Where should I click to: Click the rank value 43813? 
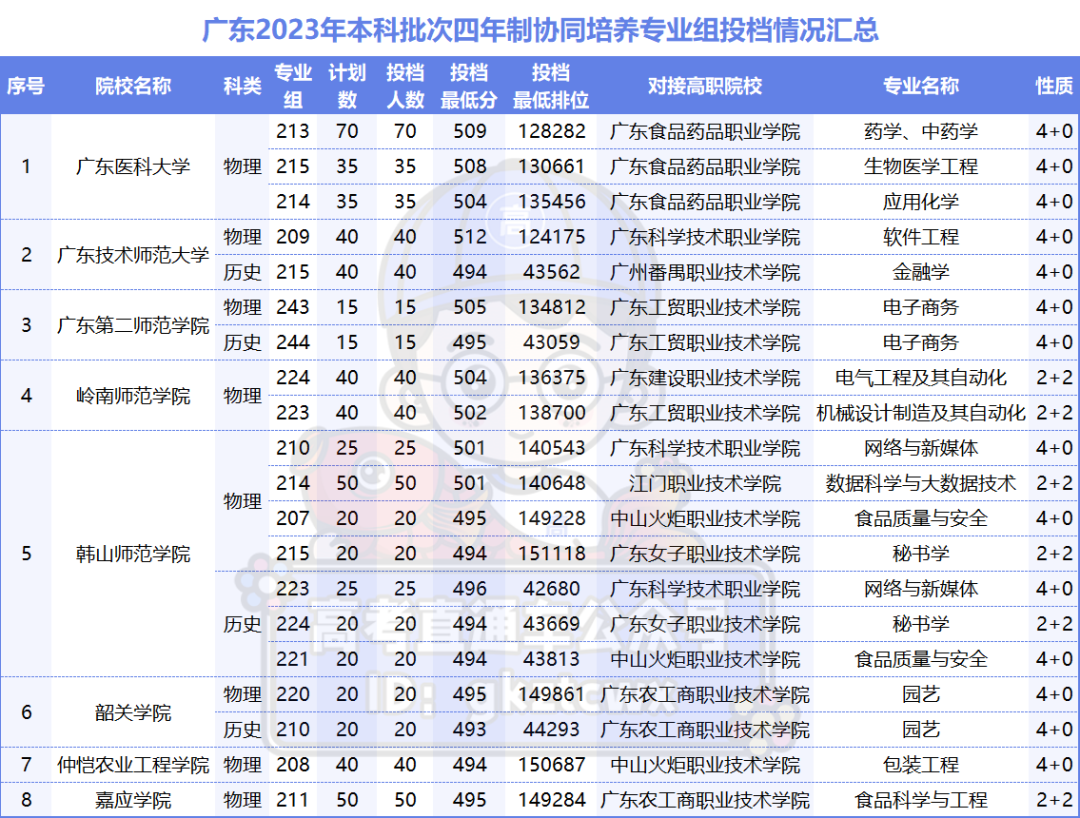click(x=552, y=659)
